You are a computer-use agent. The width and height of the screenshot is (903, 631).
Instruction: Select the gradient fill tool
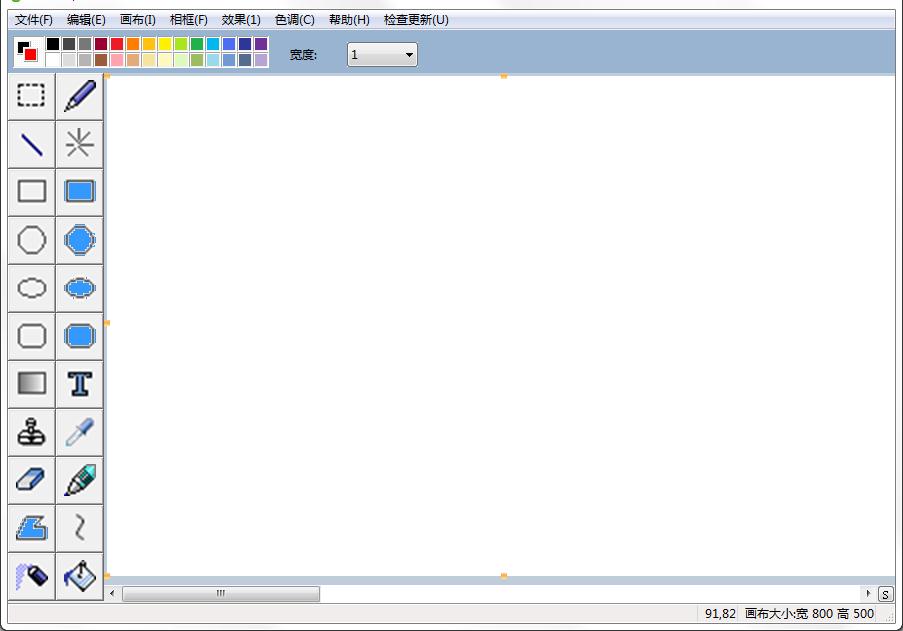tap(32, 384)
